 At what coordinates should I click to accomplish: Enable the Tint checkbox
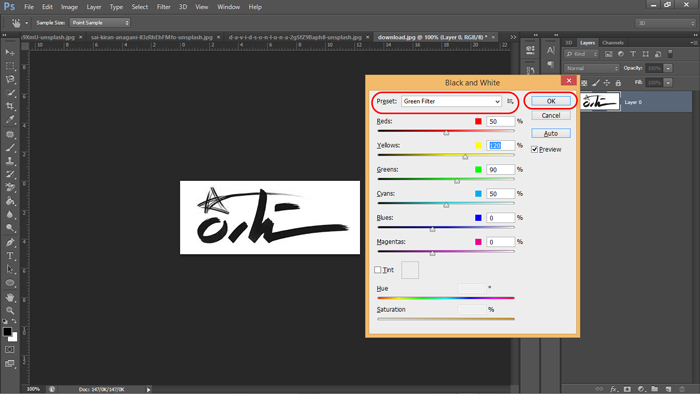click(x=378, y=270)
